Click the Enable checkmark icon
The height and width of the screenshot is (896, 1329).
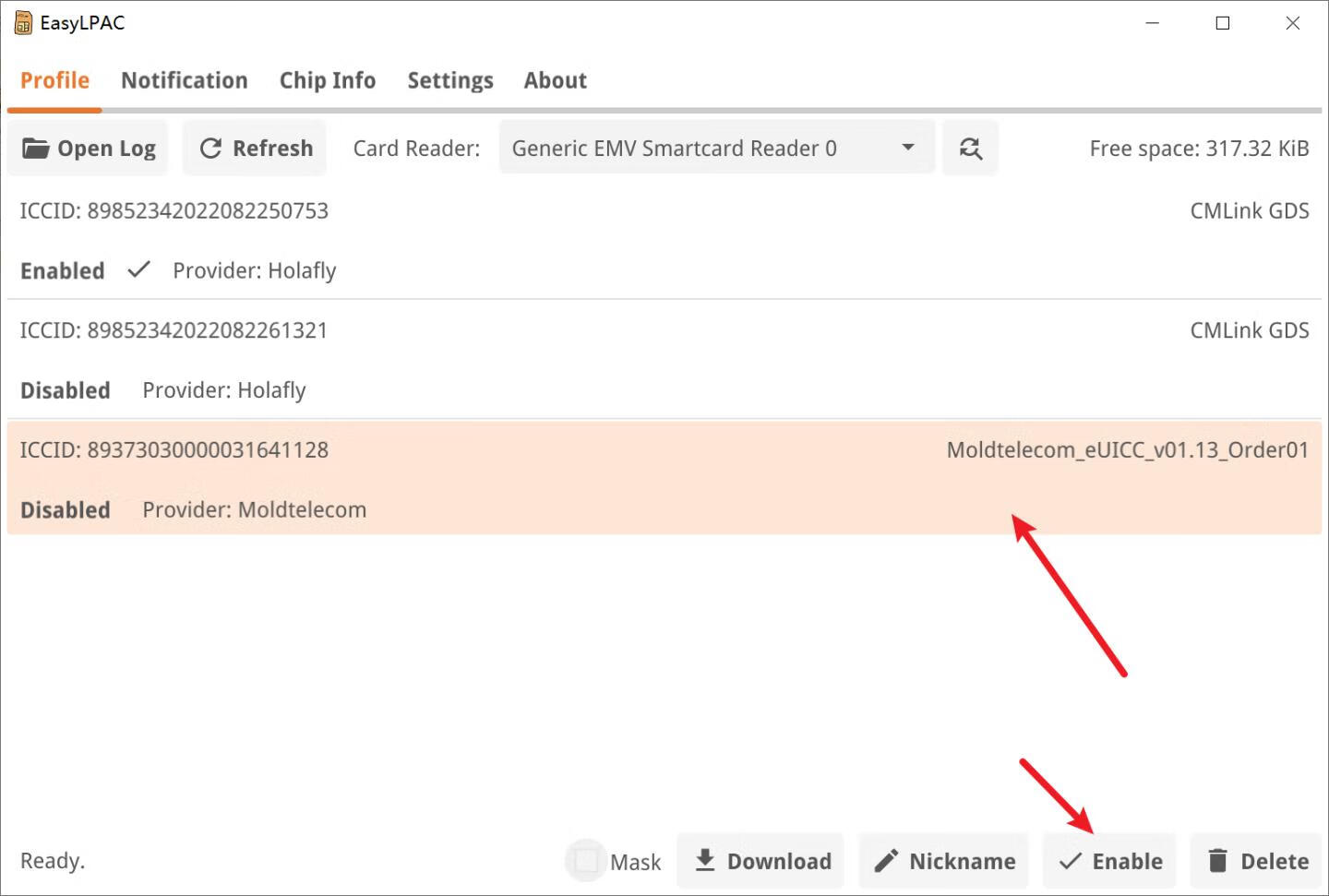1071,861
